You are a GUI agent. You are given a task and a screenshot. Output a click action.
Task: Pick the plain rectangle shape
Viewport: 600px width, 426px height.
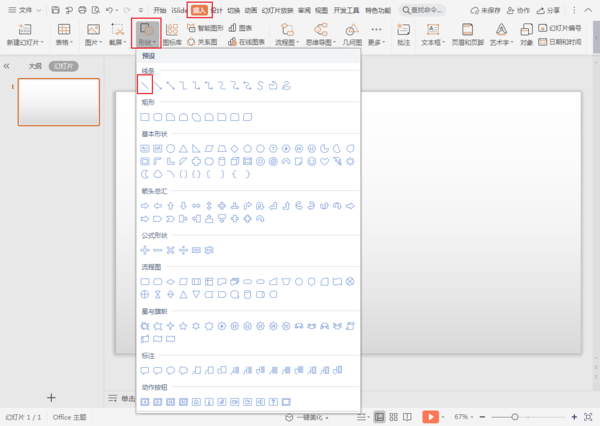click(145, 118)
